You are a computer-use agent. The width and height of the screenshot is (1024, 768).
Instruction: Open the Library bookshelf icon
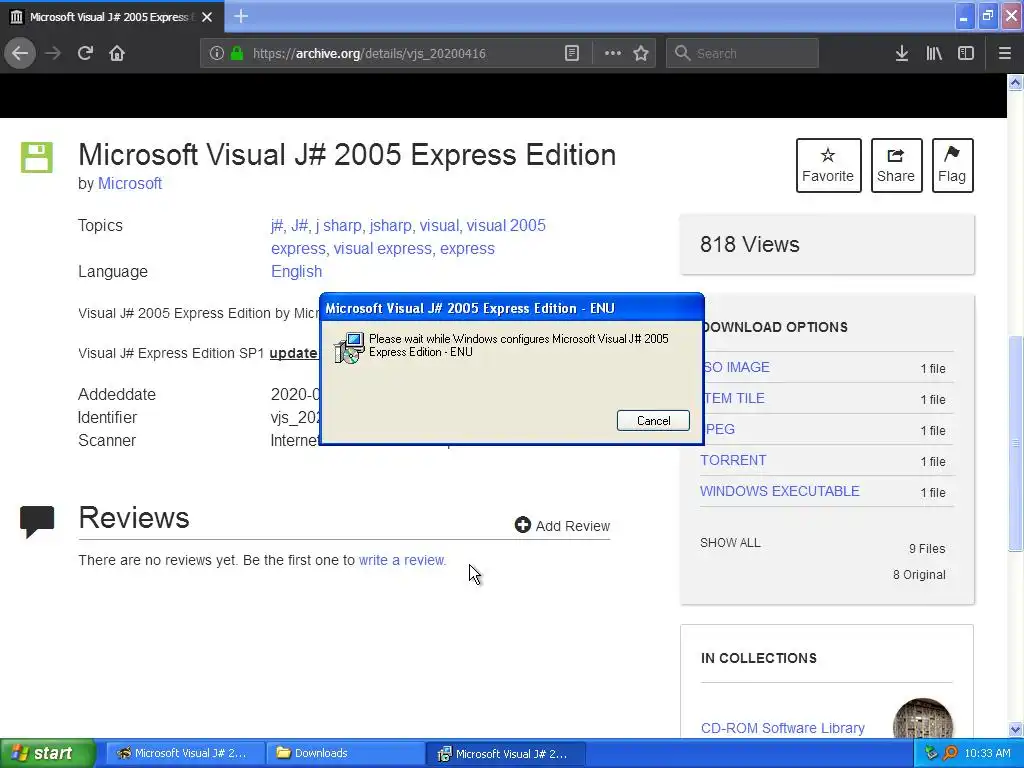click(x=934, y=53)
